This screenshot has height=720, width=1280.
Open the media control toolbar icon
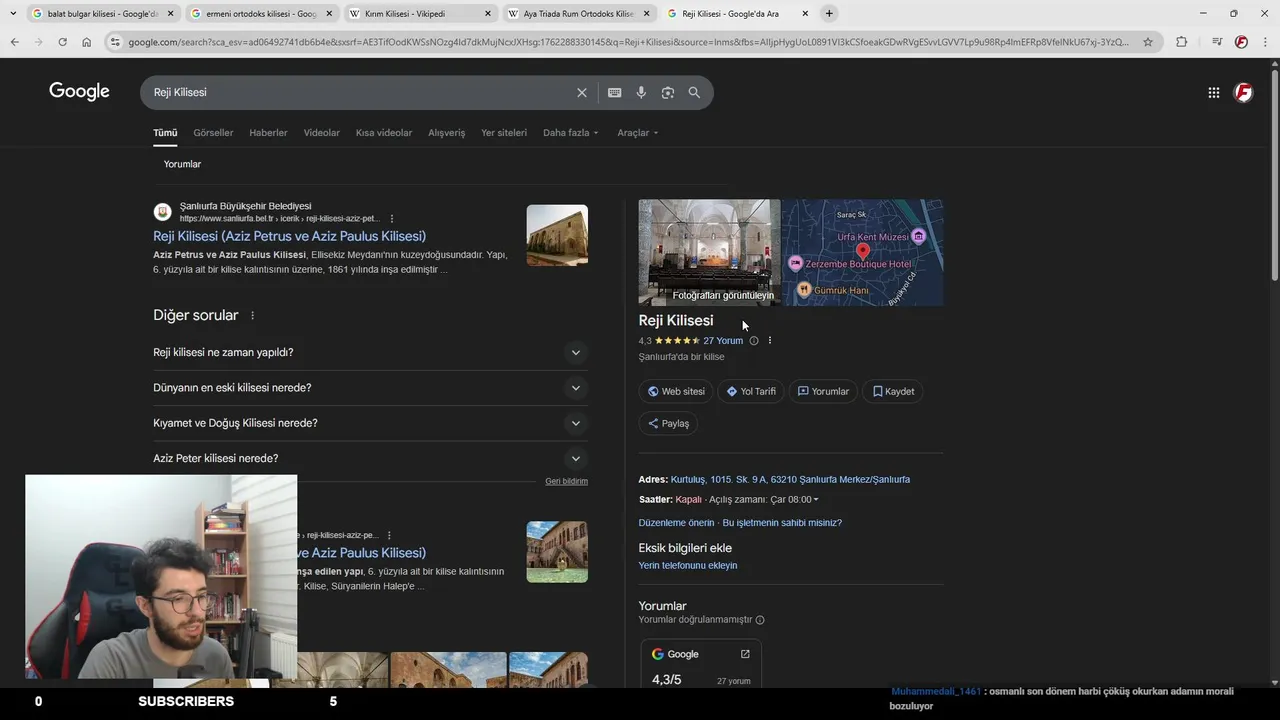coord(1216,42)
